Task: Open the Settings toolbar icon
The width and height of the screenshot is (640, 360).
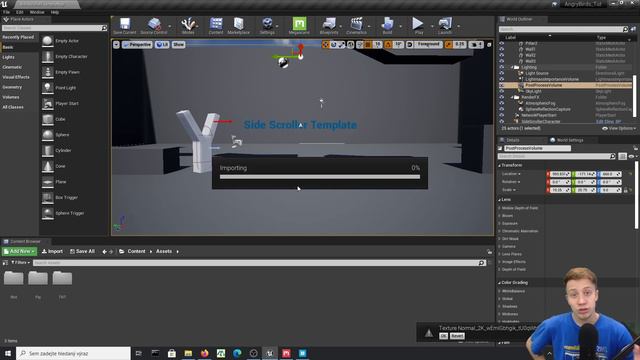Action: (267, 25)
